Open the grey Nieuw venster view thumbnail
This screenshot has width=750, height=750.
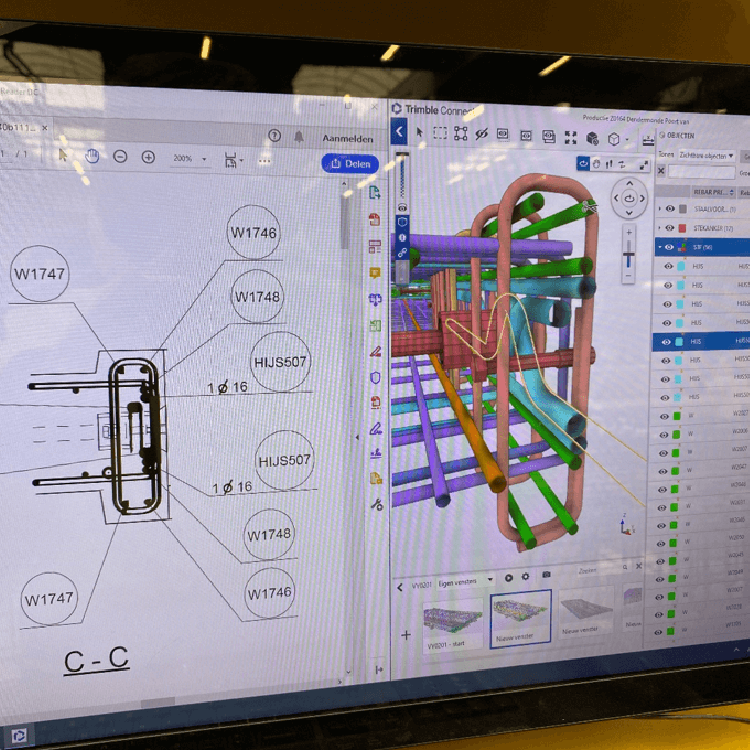[586, 612]
